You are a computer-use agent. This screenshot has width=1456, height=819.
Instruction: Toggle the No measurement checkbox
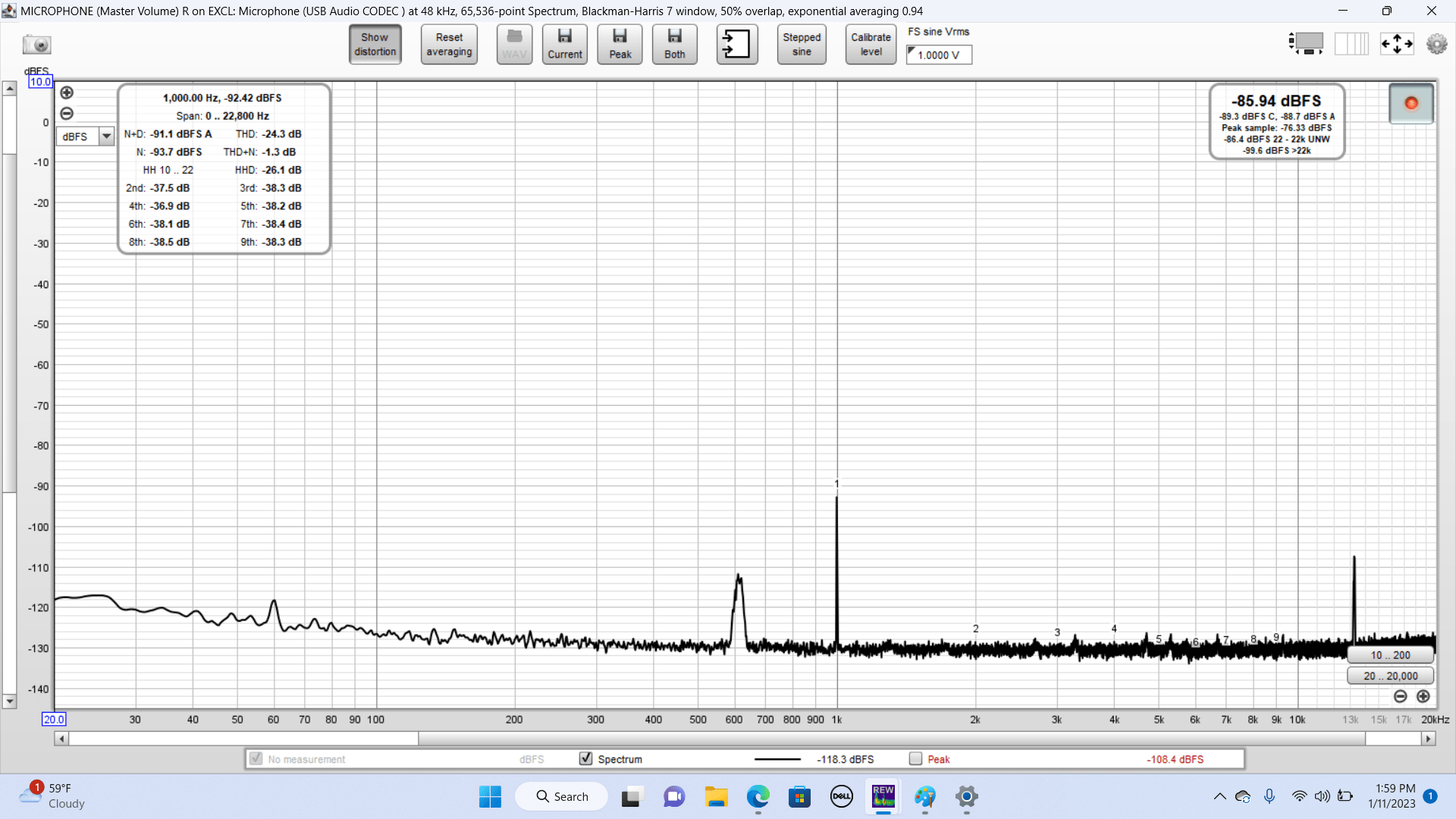[x=256, y=759]
